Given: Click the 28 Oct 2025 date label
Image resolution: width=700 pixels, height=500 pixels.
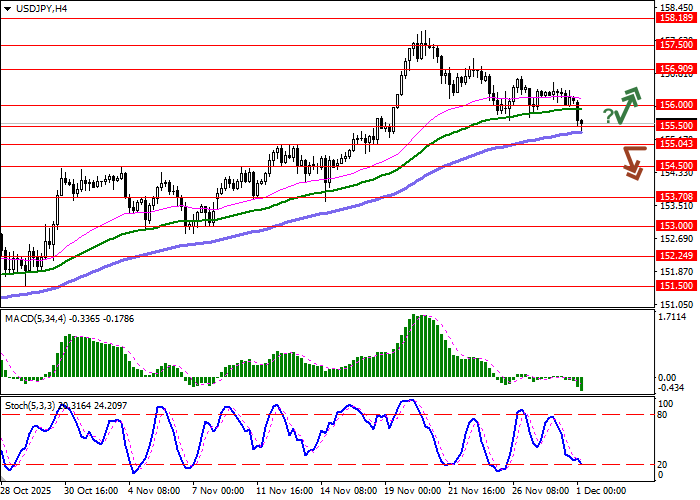Looking at the screenshot, I should pyautogui.click(x=26, y=491).
